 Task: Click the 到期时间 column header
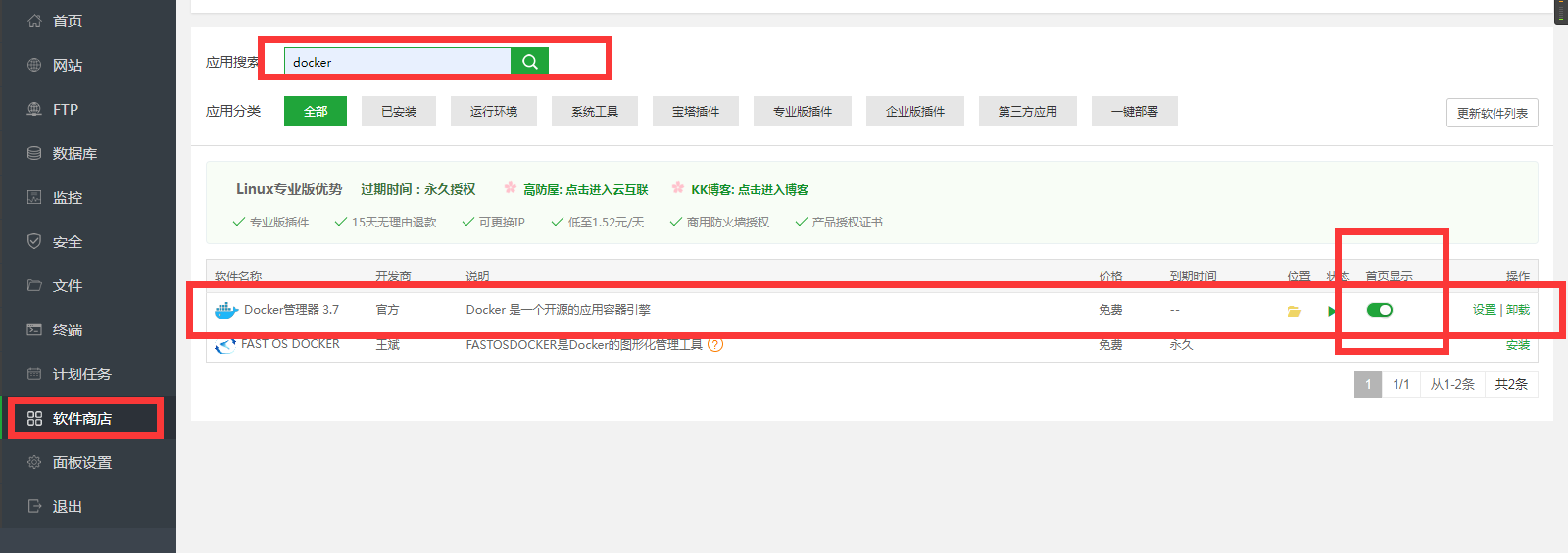click(1194, 276)
